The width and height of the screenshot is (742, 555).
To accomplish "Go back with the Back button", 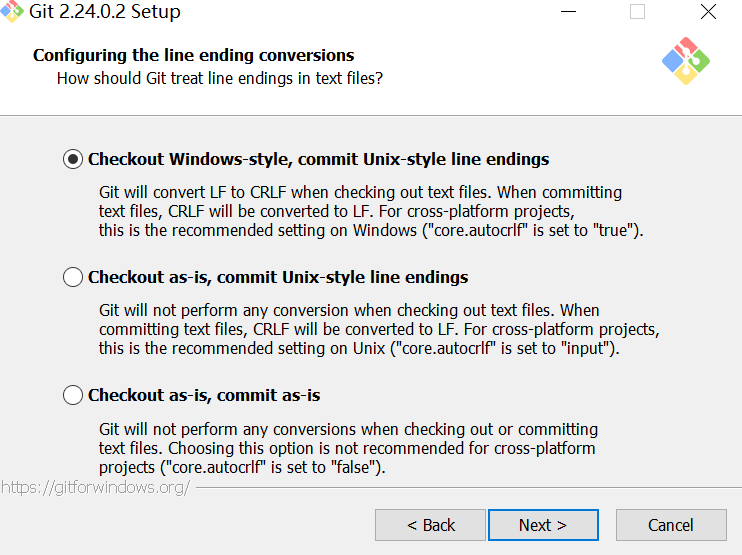I will point(431,525).
